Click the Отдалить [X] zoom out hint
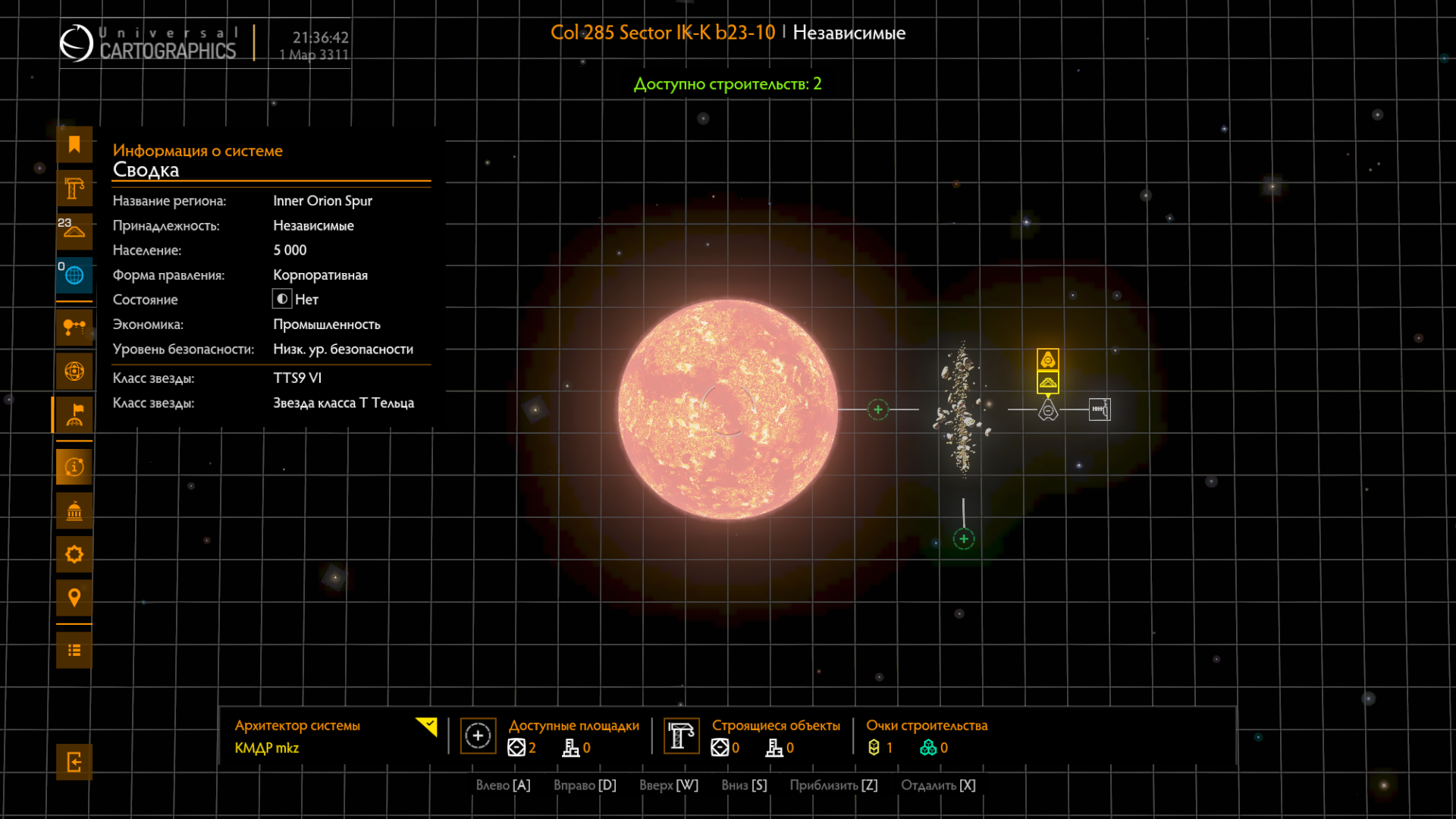Screen dimensions: 1456x819 point(938,785)
